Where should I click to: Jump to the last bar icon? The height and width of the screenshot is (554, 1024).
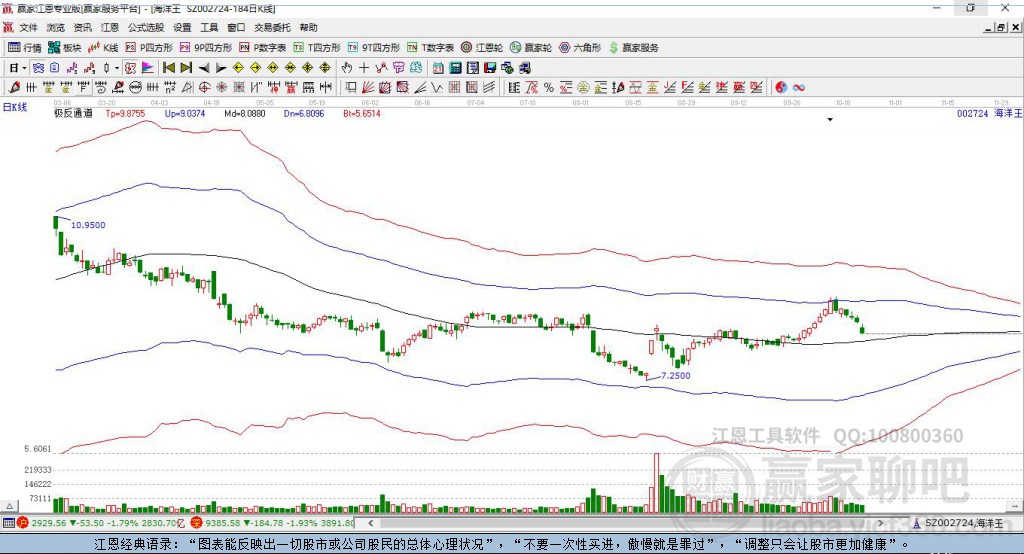pos(186,68)
